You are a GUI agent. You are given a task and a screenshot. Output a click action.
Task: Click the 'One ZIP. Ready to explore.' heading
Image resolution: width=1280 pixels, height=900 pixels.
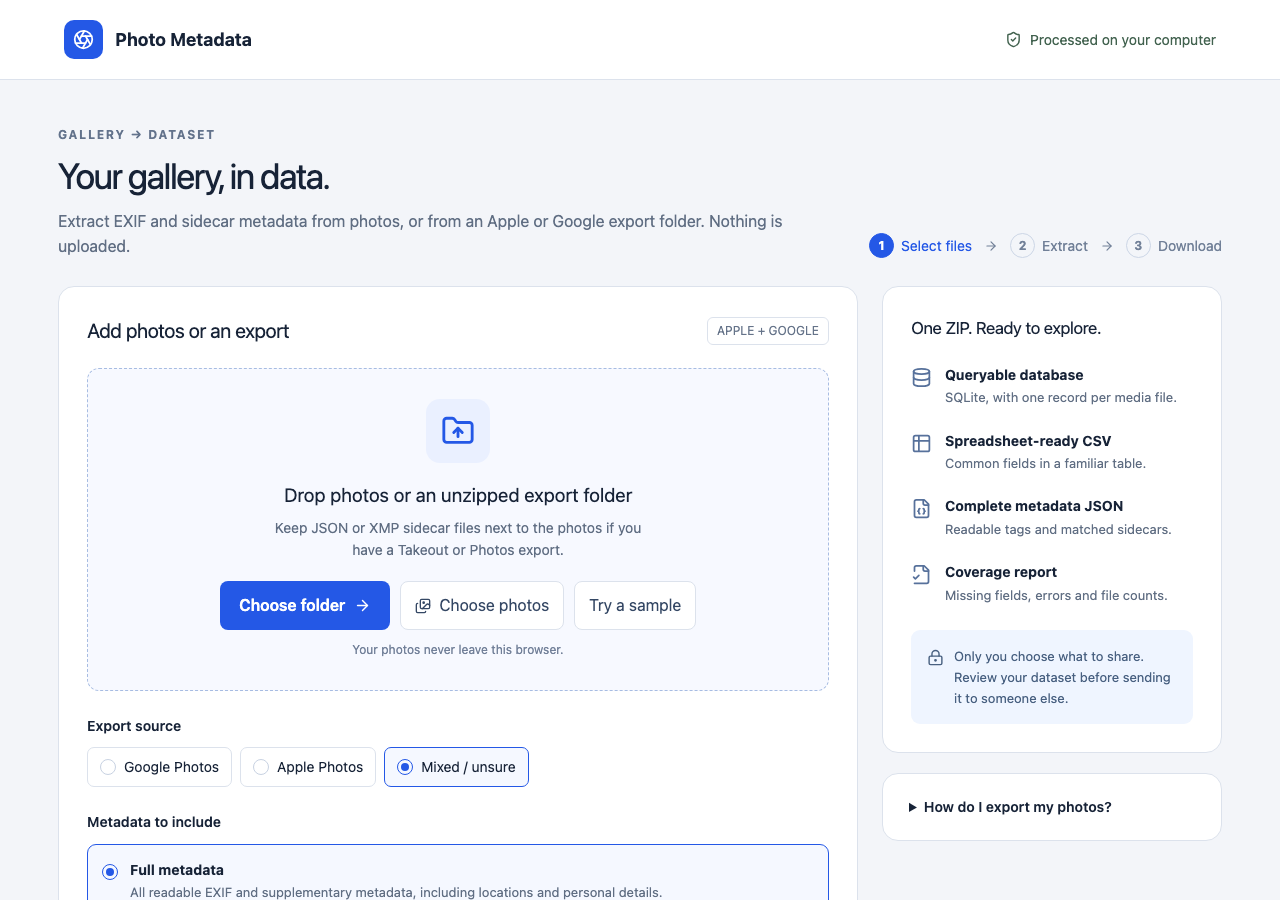[1006, 328]
